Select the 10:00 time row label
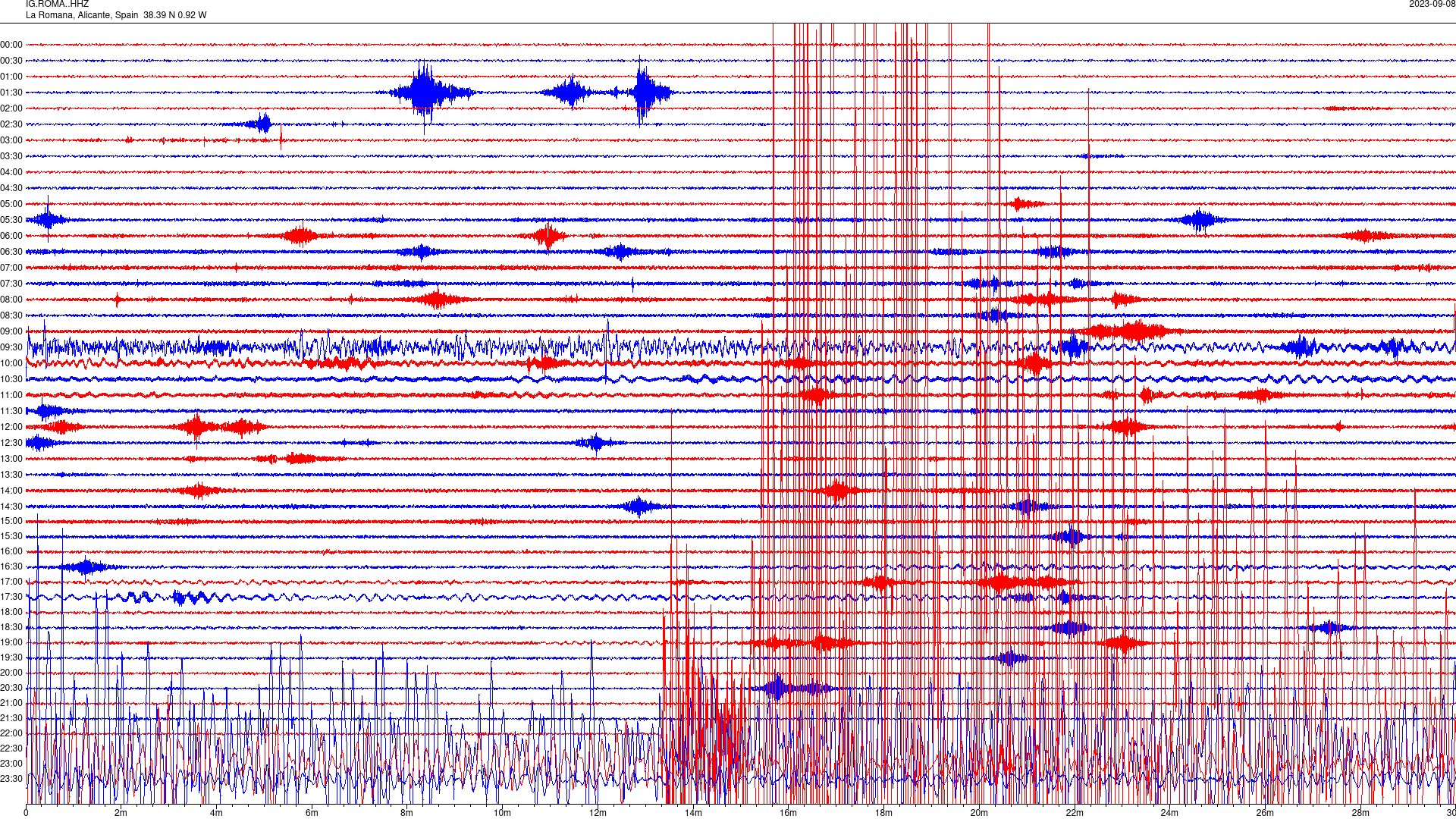1456x819 pixels. (x=11, y=363)
